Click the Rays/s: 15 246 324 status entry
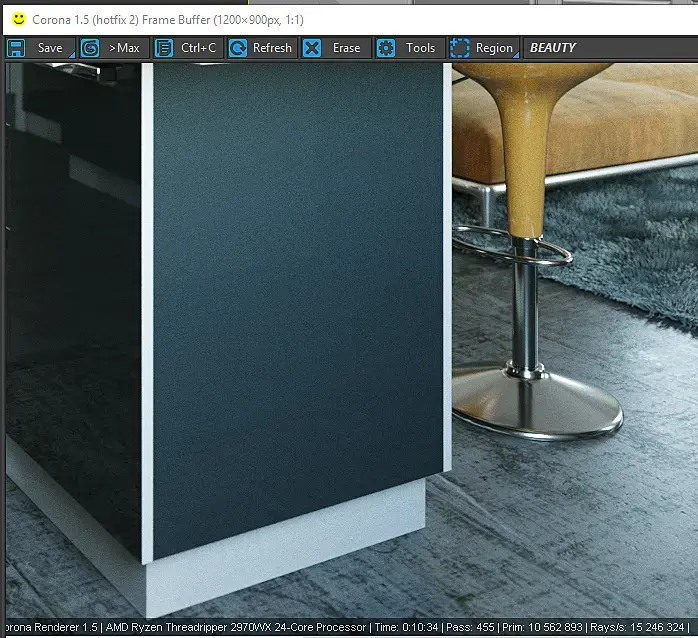Viewport: 698px width, 638px height. [637, 627]
